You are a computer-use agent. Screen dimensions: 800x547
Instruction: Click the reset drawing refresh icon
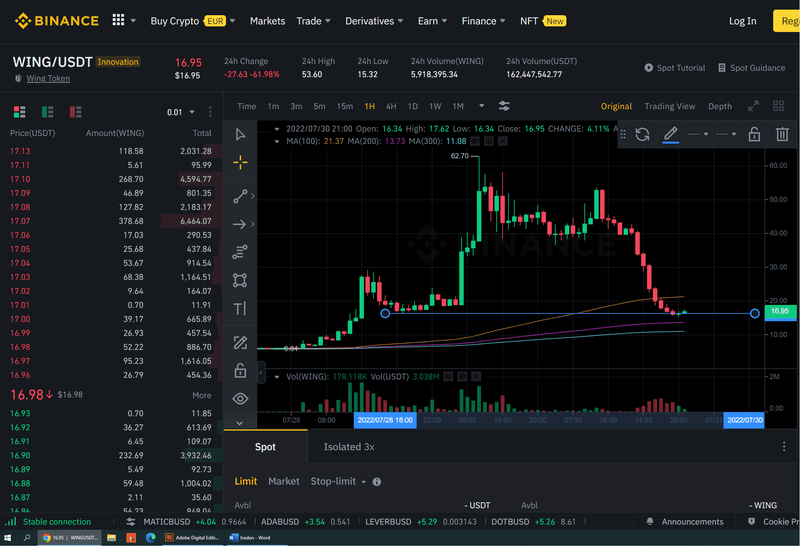(642, 134)
